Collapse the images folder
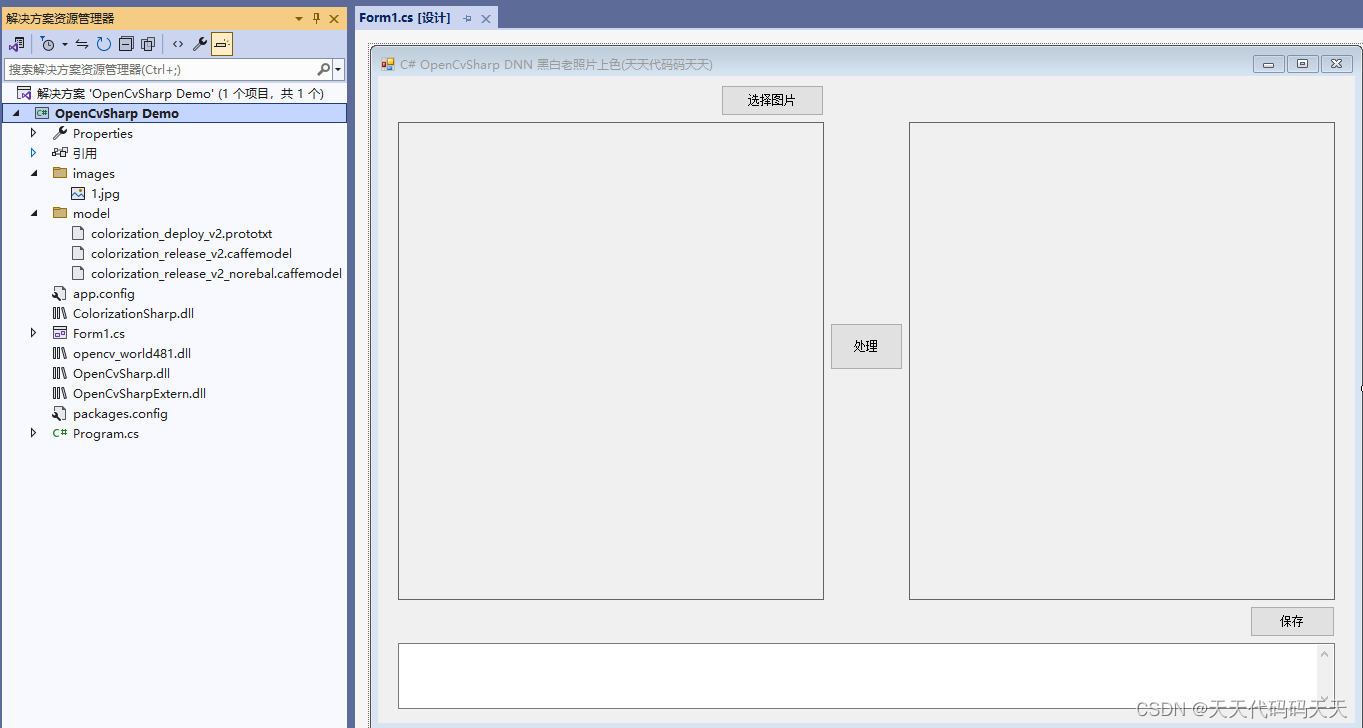 click(x=33, y=173)
